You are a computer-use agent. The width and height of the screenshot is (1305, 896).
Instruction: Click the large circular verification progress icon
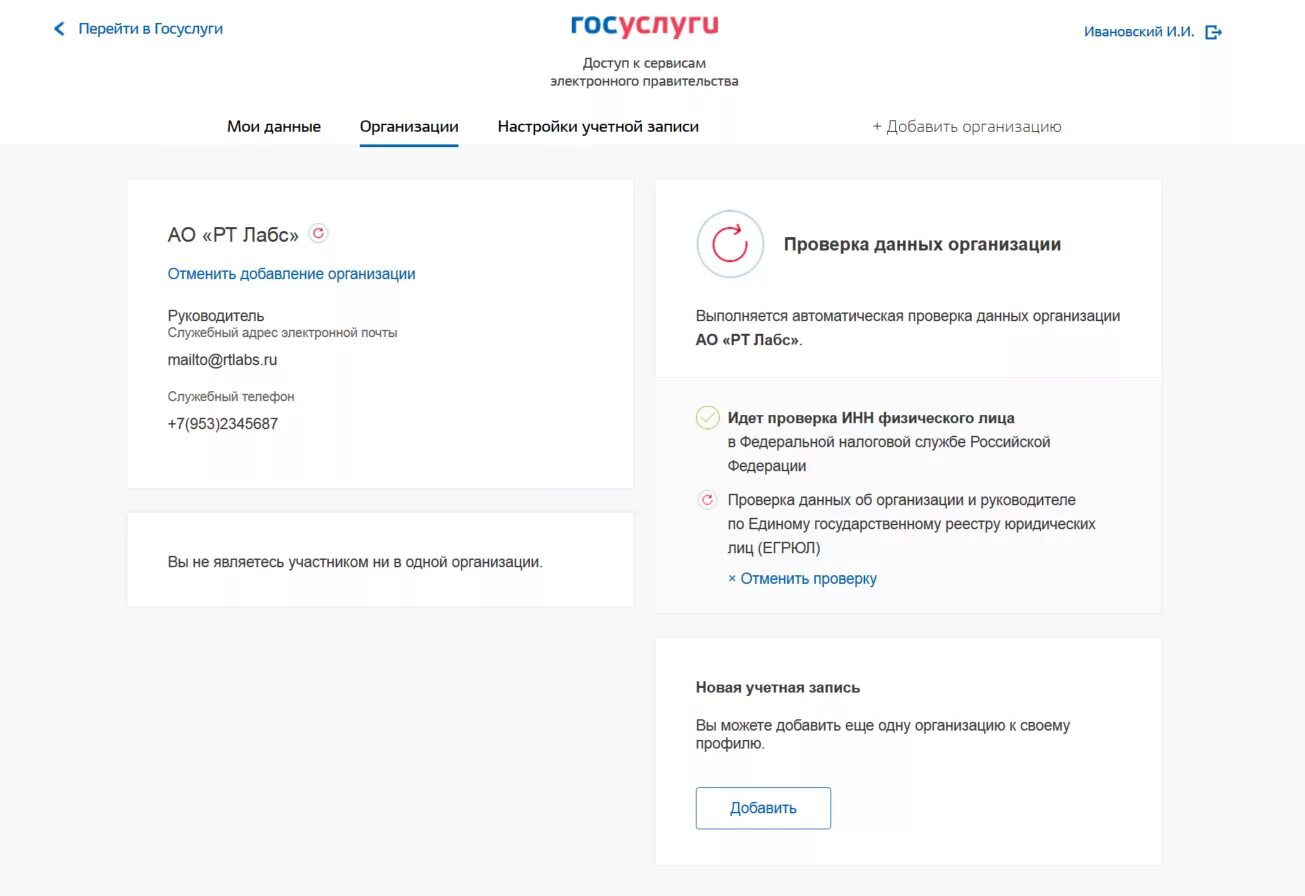[730, 244]
